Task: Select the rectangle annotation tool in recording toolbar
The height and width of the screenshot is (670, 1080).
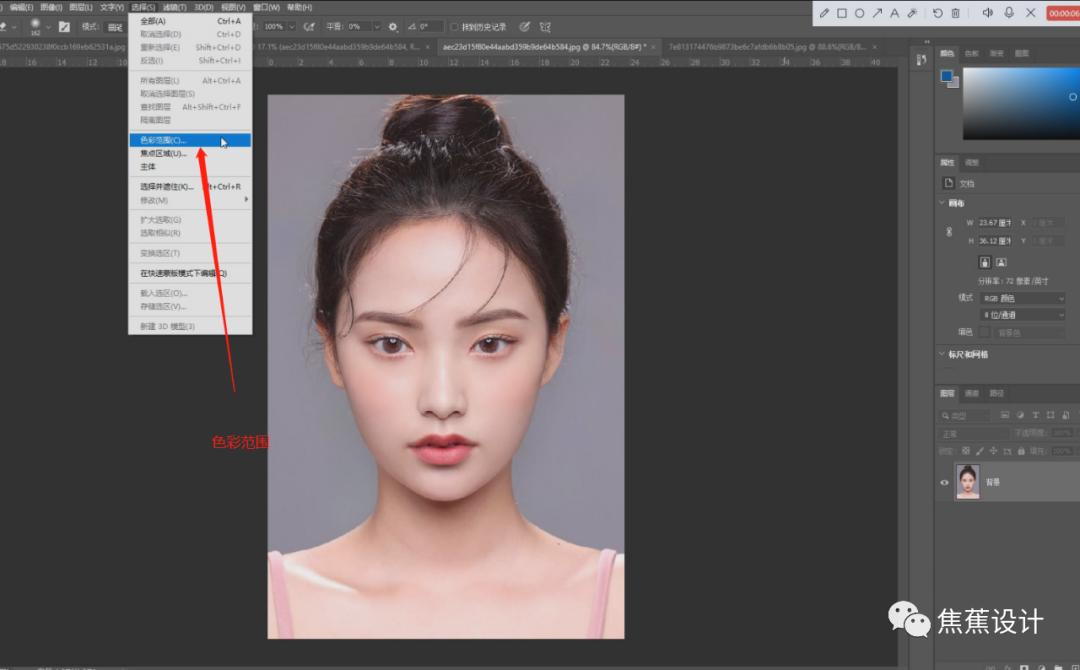Action: (841, 11)
